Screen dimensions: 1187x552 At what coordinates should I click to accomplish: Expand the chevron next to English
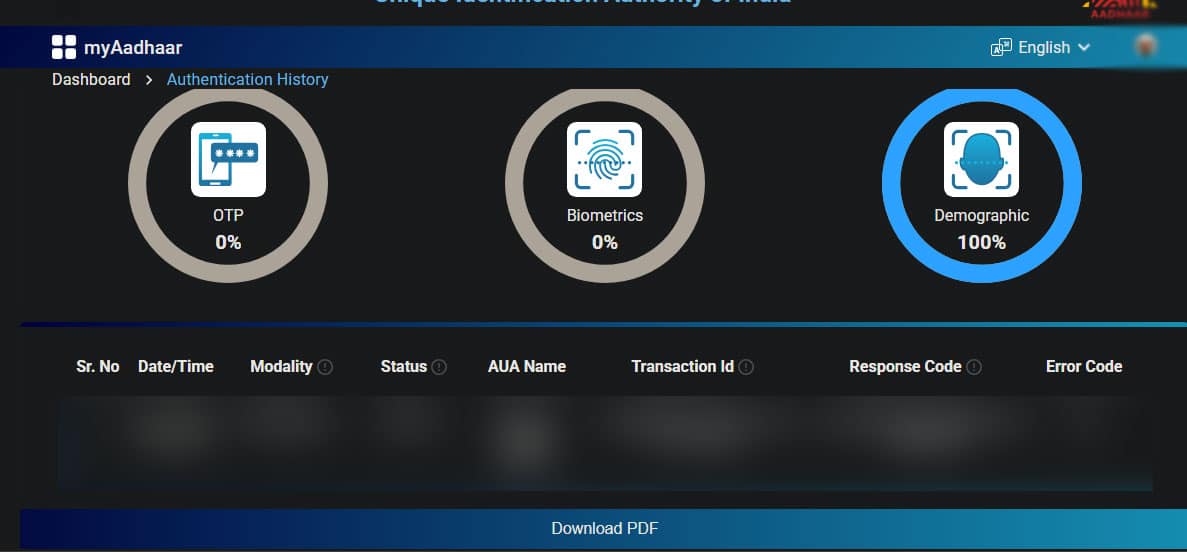1084,47
